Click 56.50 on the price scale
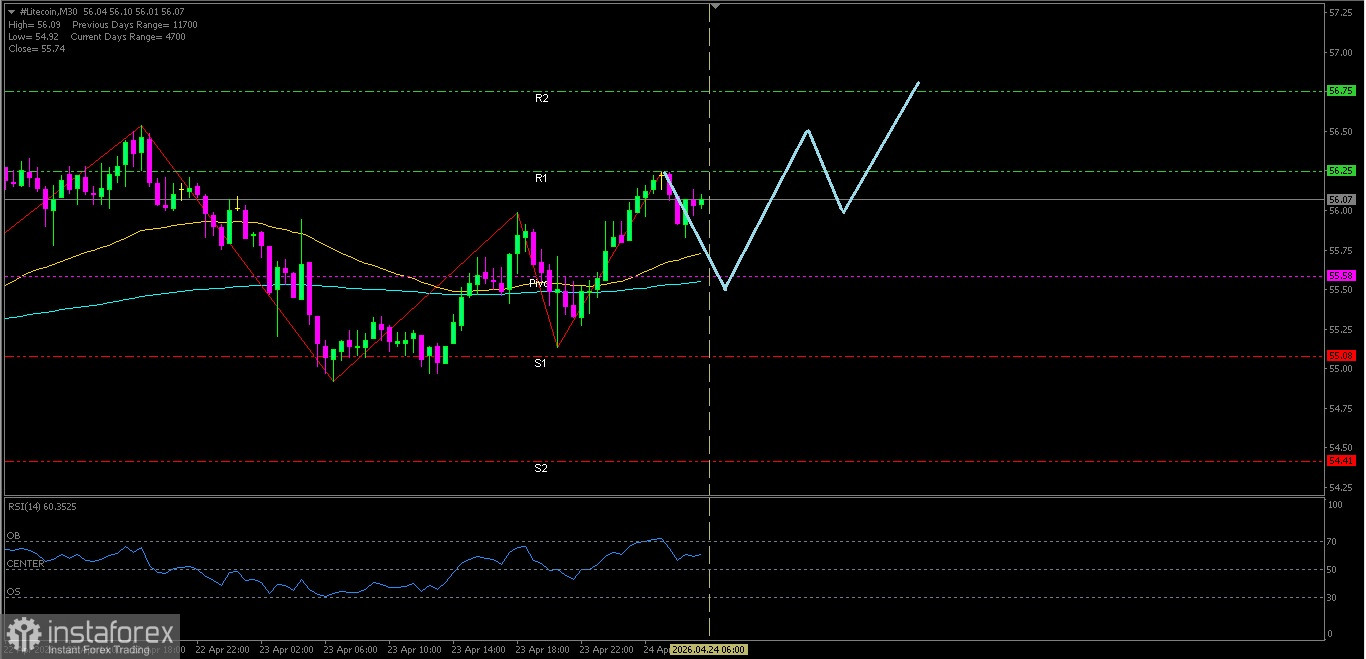This screenshot has height=659, width=1366. (x=1341, y=131)
